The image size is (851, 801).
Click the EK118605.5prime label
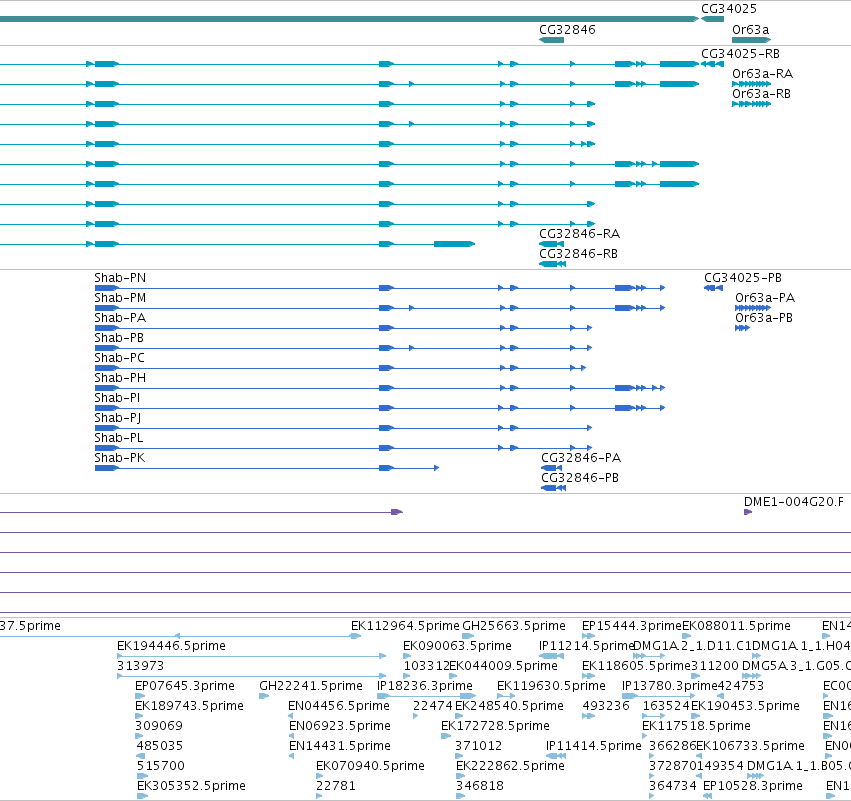tap(636, 666)
